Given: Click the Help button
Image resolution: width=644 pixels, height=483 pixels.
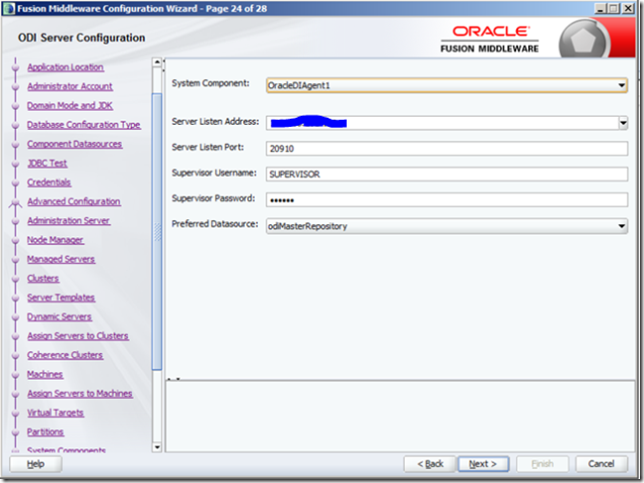Looking at the screenshot, I should [x=36, y=464].
